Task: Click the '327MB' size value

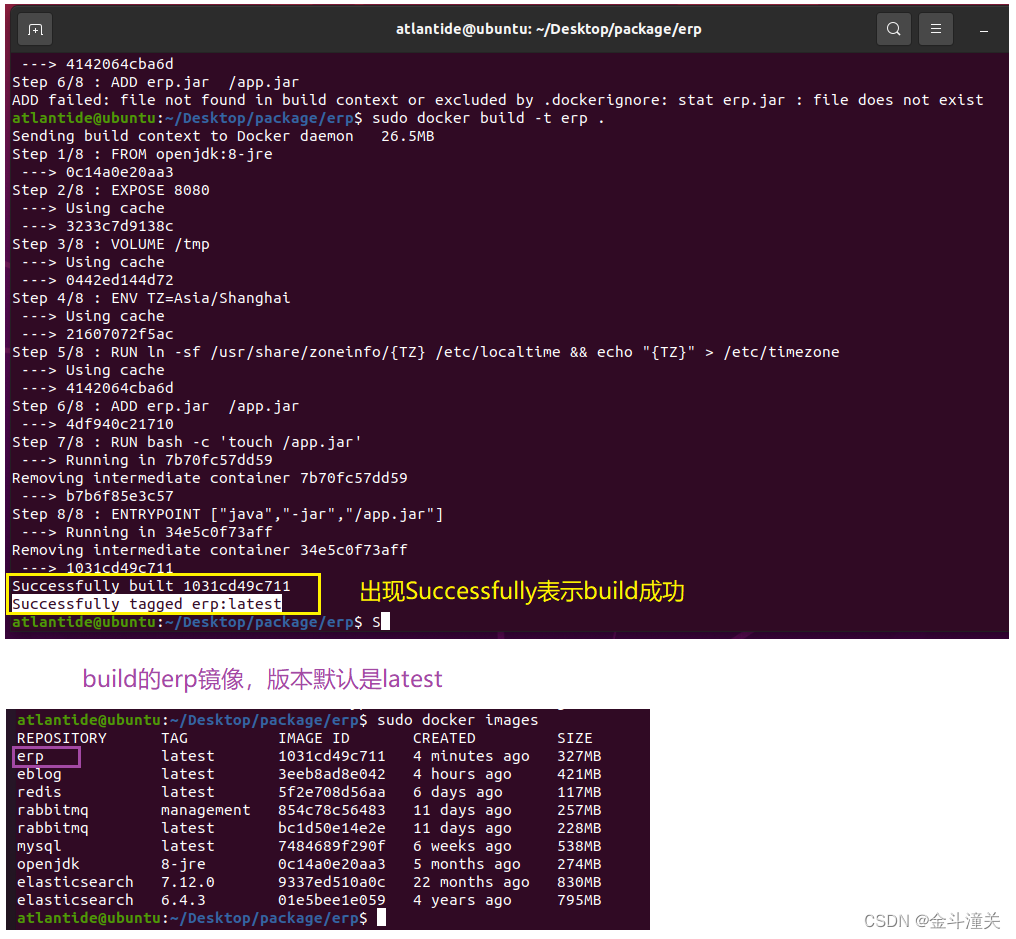Action: [579, 756]
